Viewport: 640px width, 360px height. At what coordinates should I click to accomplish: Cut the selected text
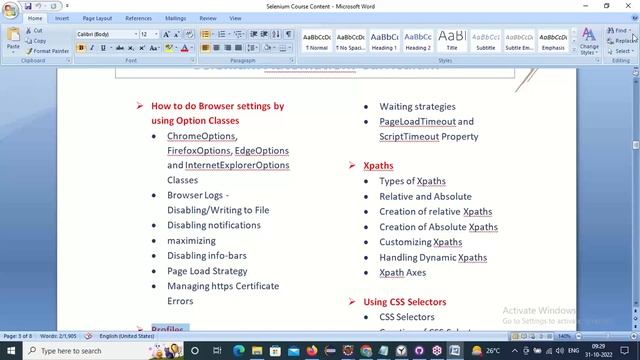34,31
